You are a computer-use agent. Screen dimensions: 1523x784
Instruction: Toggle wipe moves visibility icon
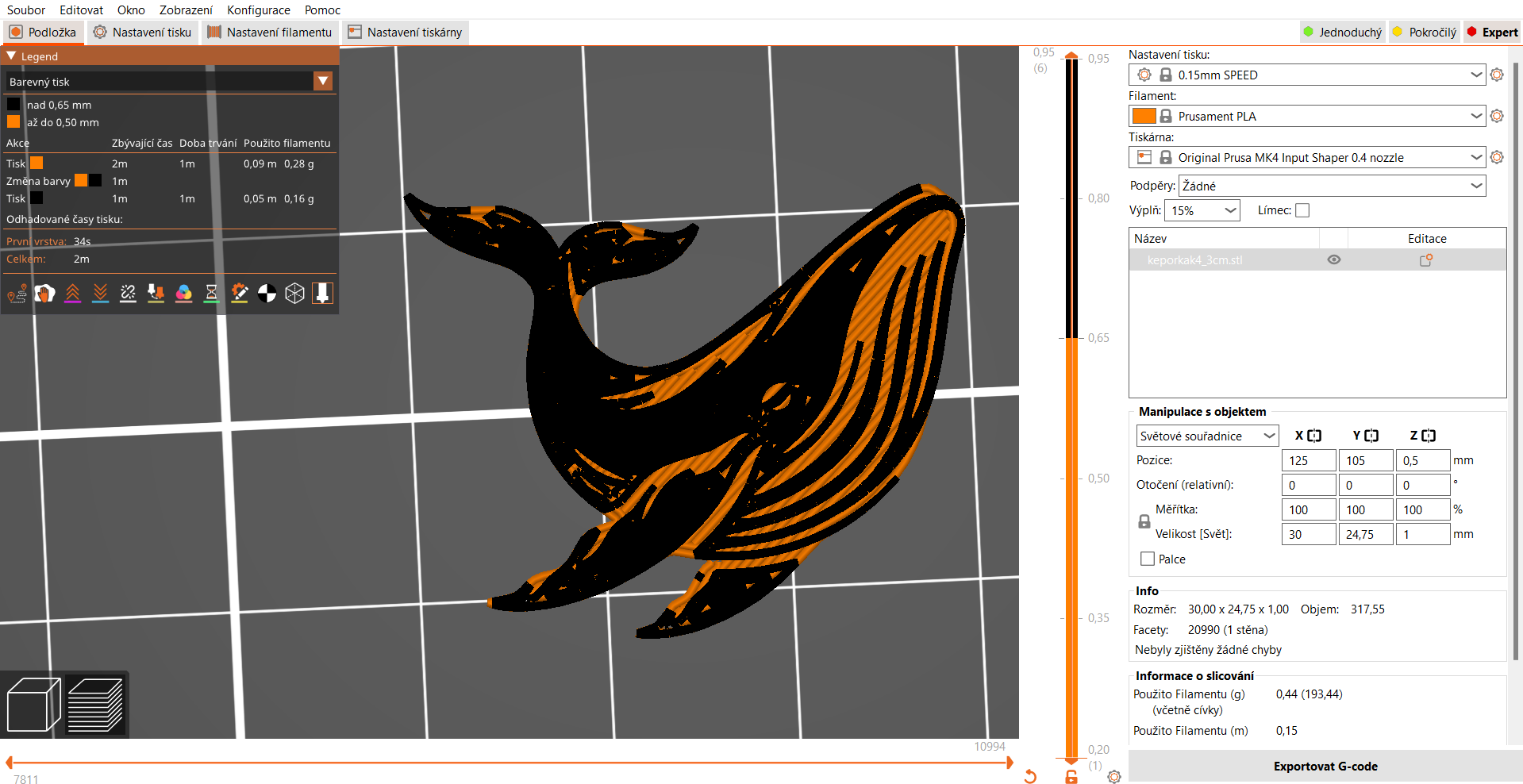point(45,294)
